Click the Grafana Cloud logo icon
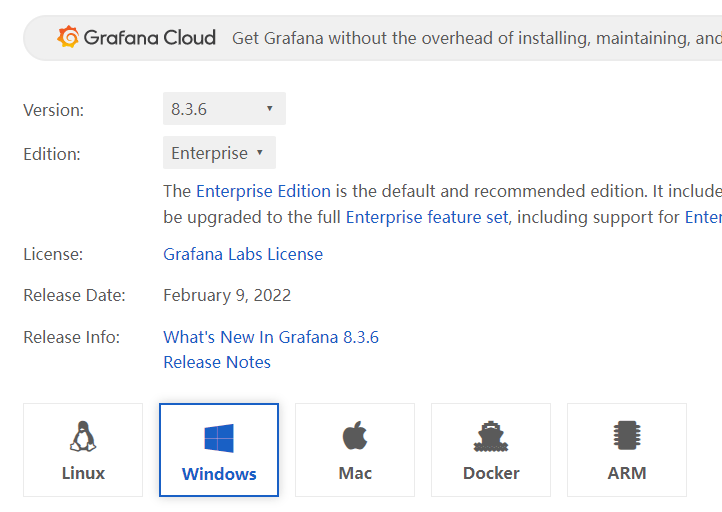 [x=69, y=38]
